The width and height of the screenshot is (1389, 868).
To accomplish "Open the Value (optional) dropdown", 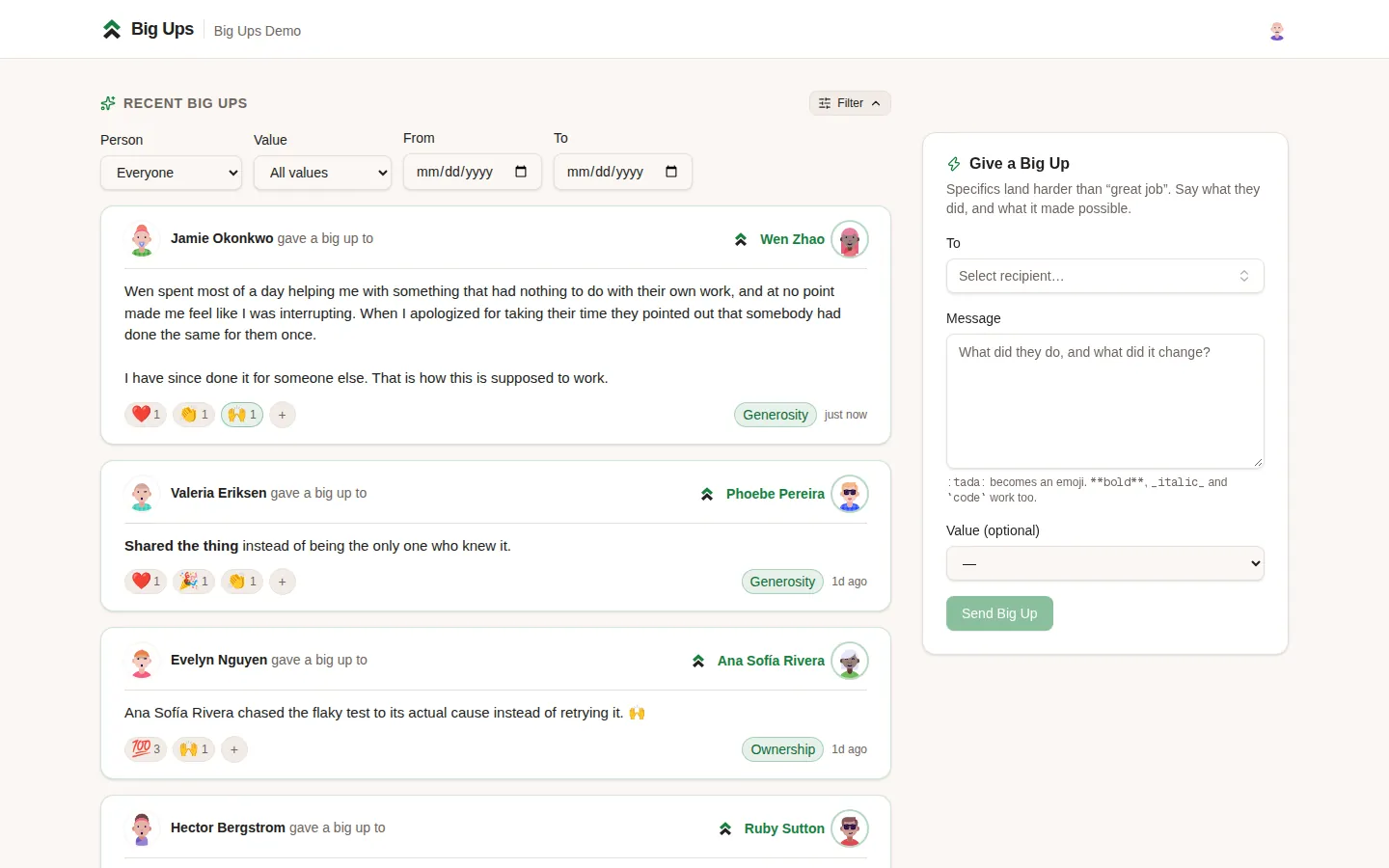I will (1105, 563).
